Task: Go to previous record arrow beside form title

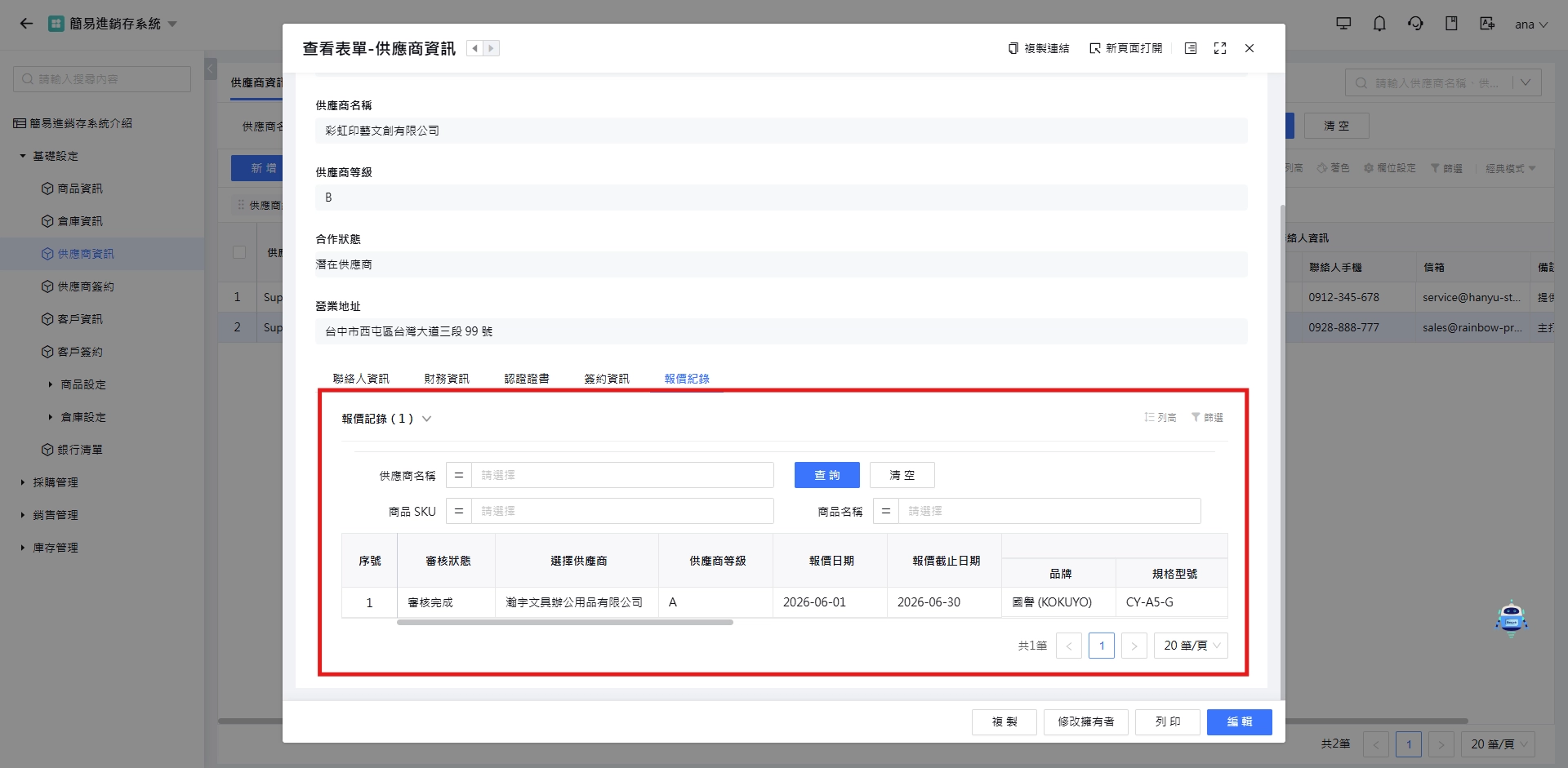Action: pyautogui.click(x=474, y=48)
